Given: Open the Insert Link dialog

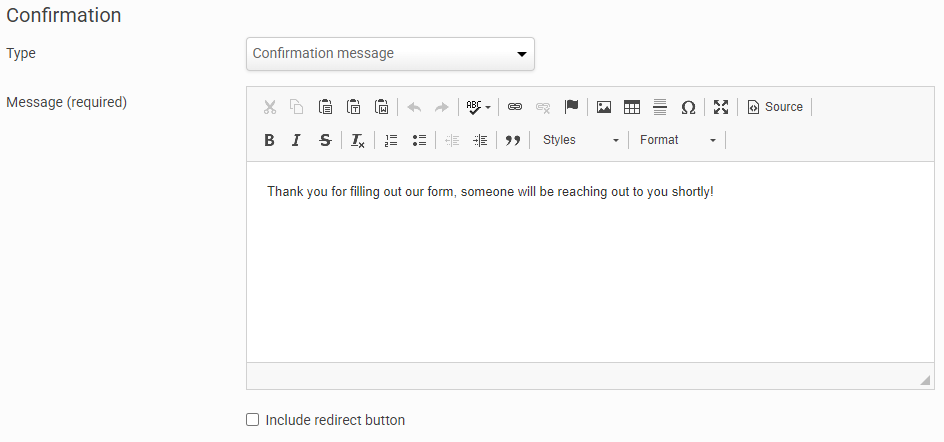Looking at the screenshot, I should coord(515,107).
